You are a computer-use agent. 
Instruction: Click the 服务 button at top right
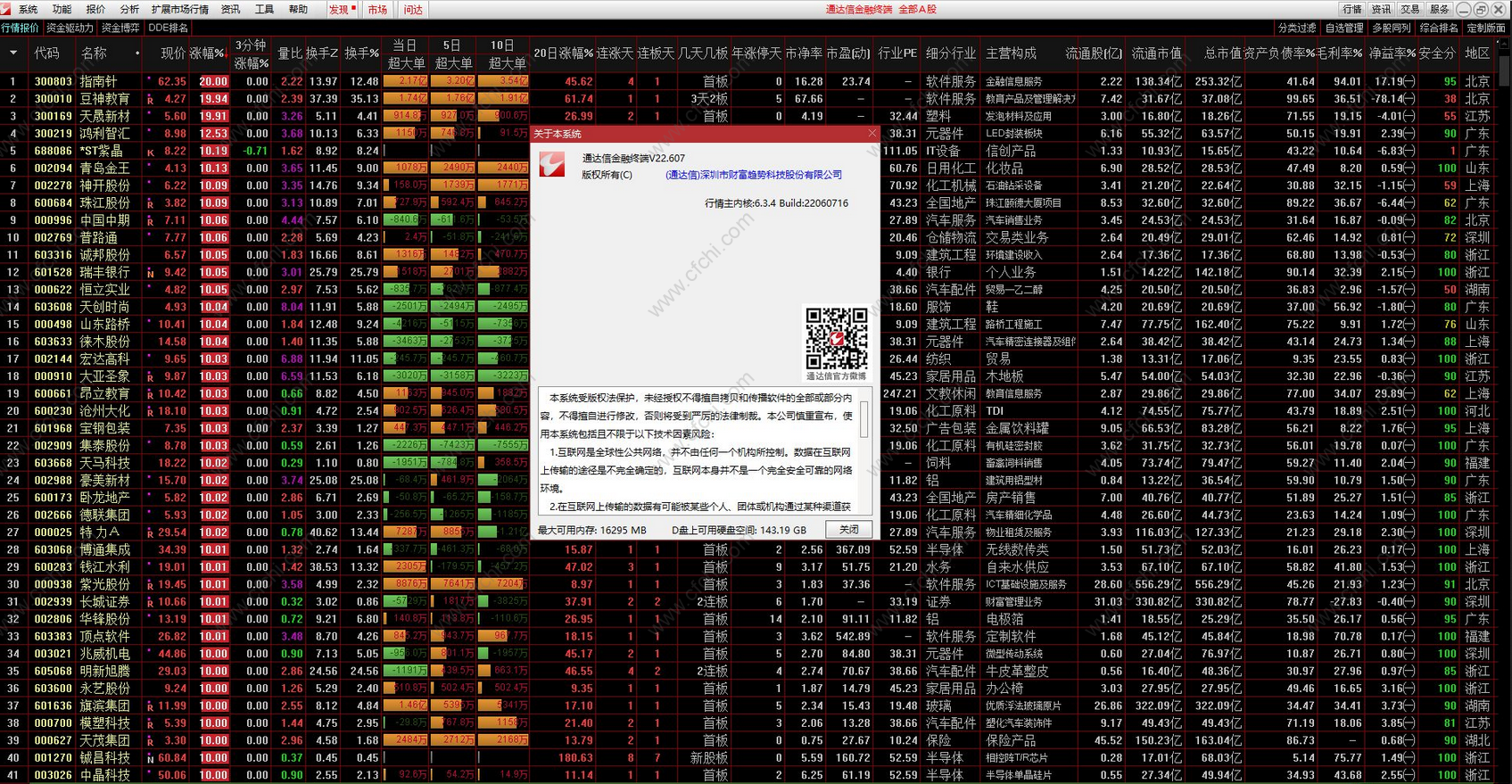click(x=1439, y=9)
